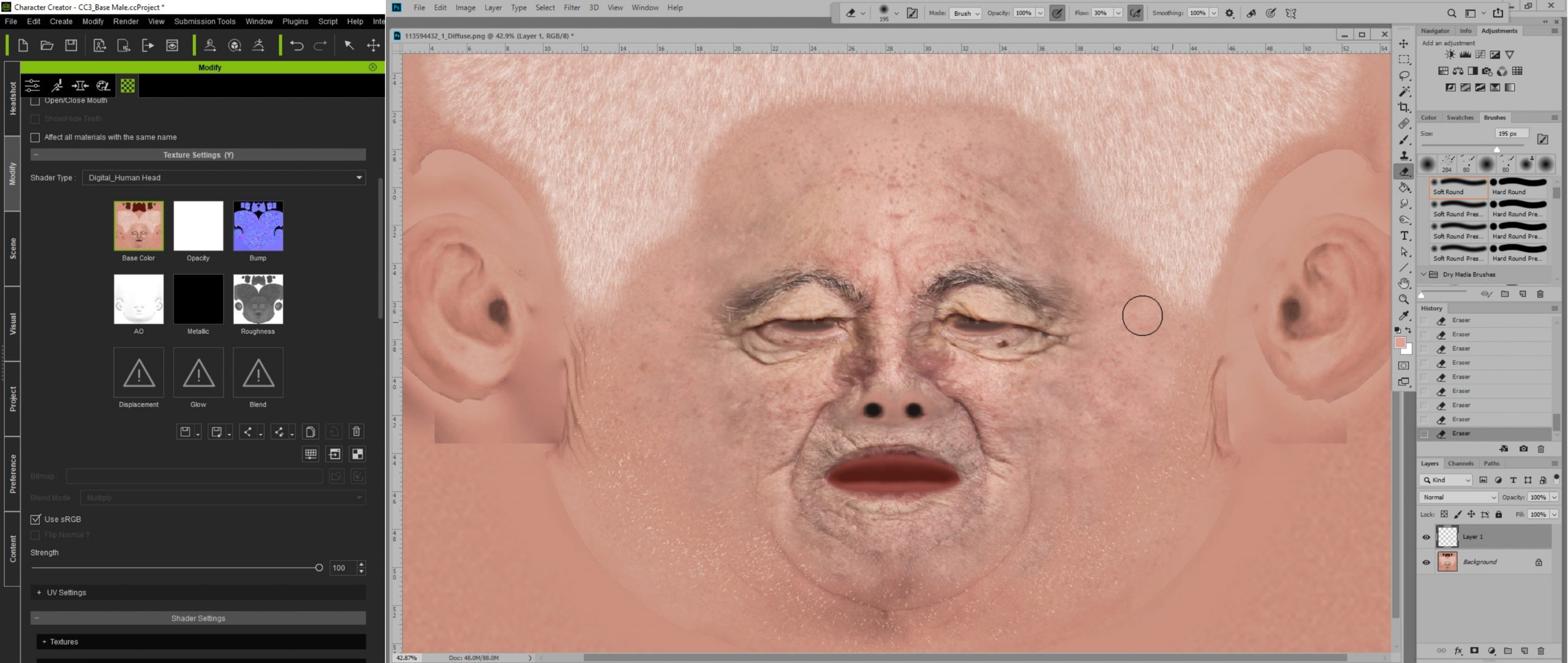The width and height of the screenshot is (1568, 663).
Task: Select the Healing Brush tool
Action: 1404,124
